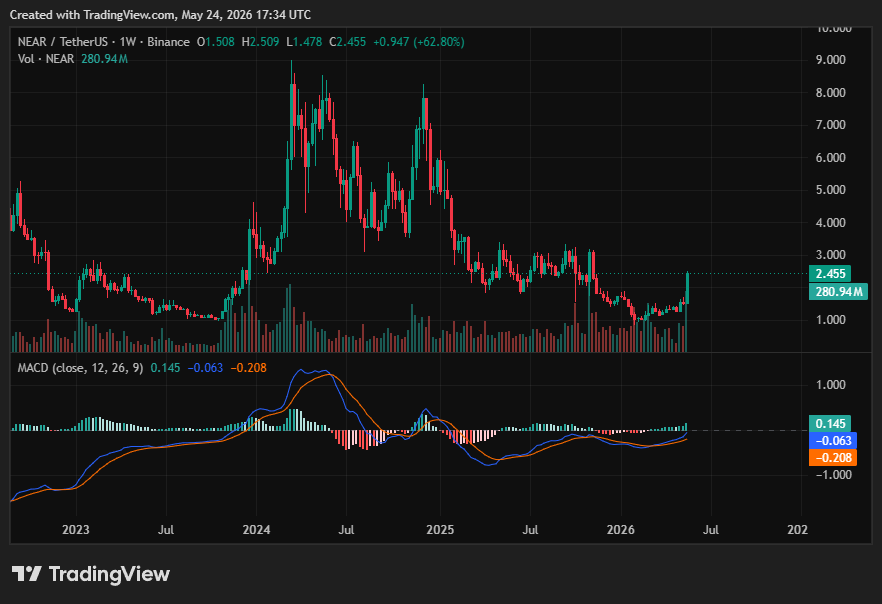Click the change value +0.947 (+62.80%)

(418, 42)
